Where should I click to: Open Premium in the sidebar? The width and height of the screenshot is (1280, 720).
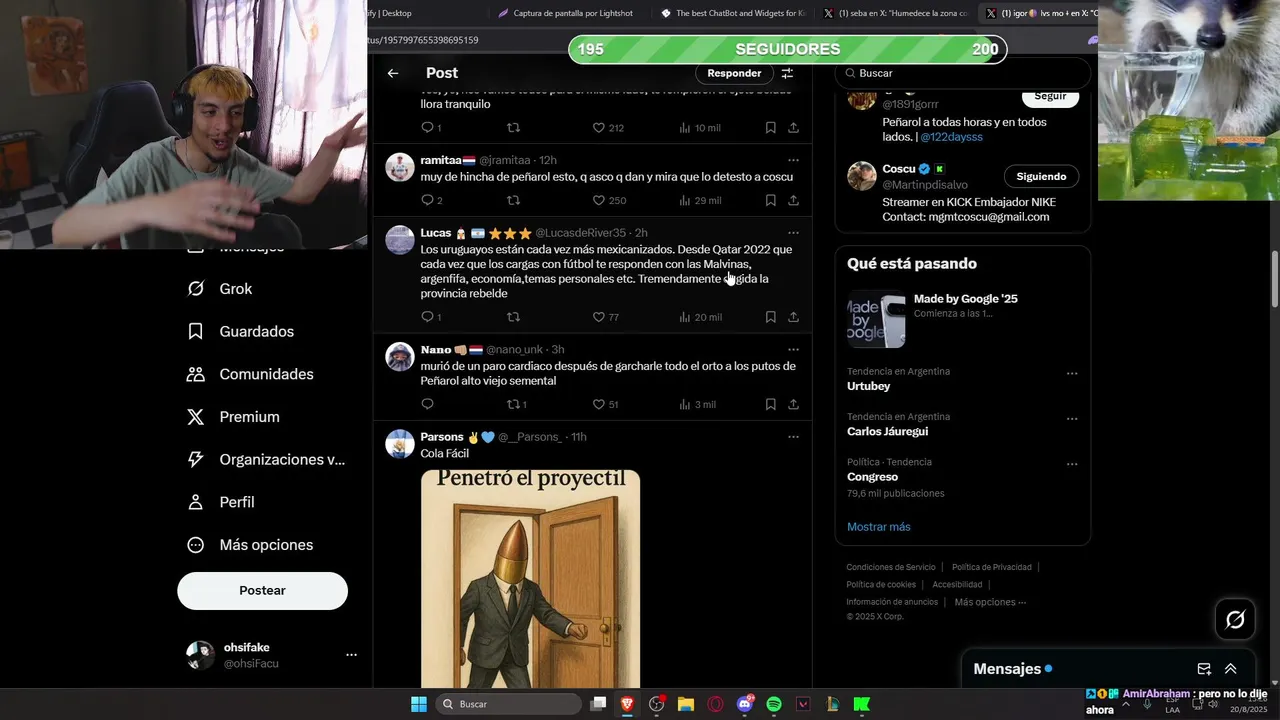[234, 417]
